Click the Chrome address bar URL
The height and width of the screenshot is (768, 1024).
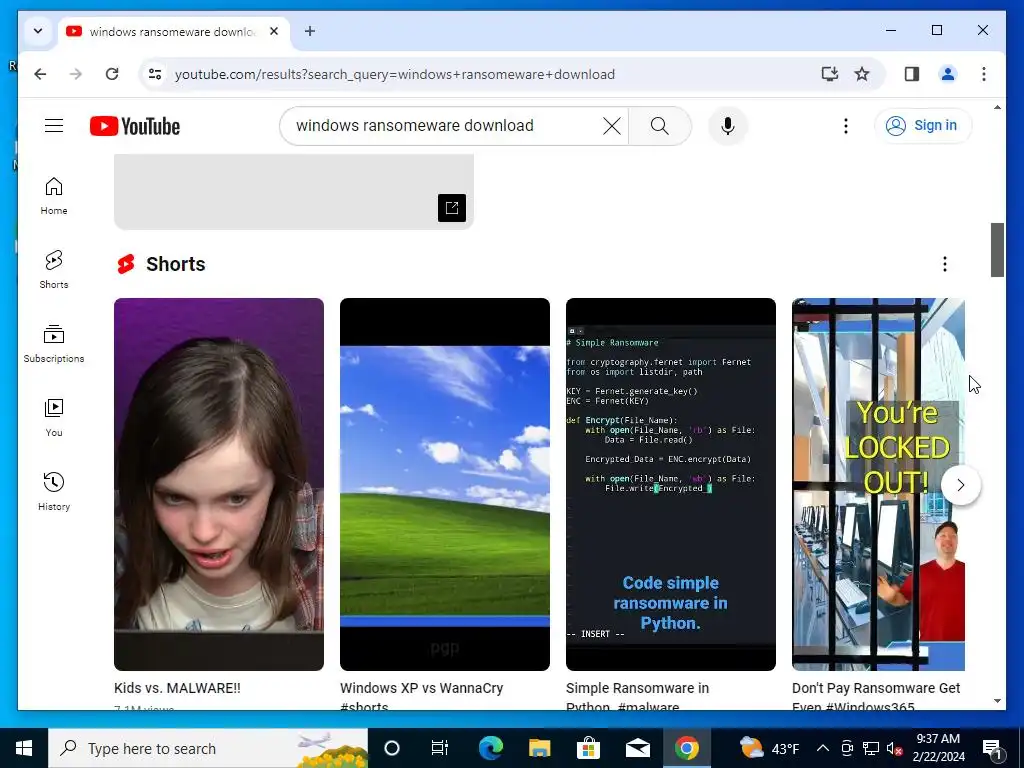coord(394,74)
